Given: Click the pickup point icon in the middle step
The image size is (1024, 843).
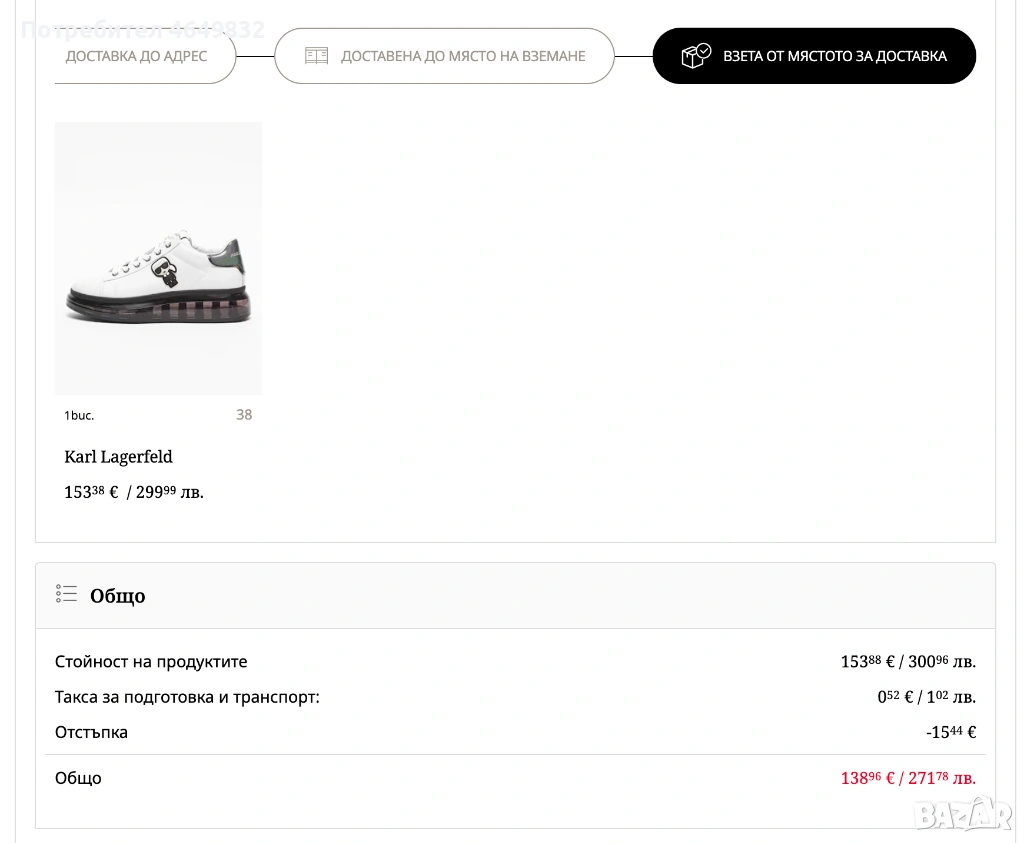Looking at the screenshot, I should click(x=316, y=56).
